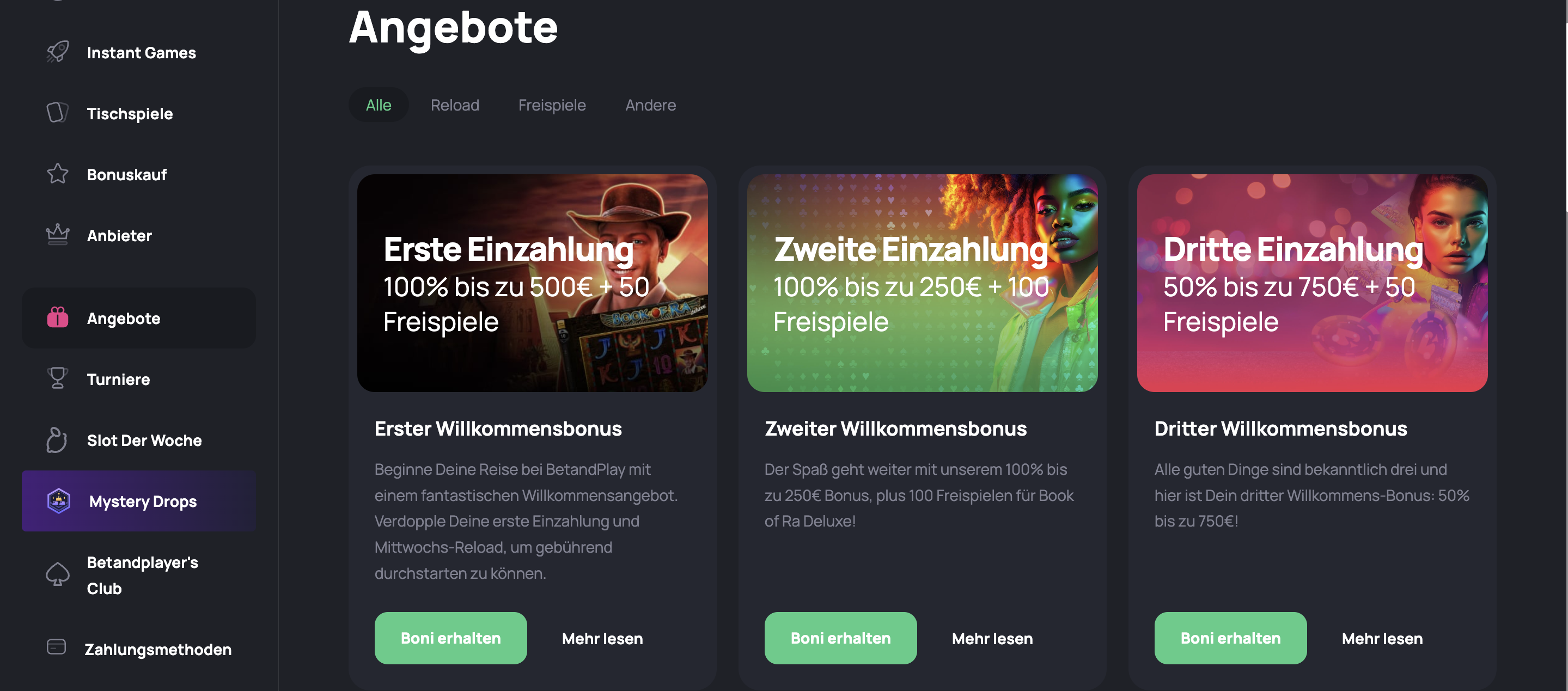Show the Andere offers tab

(x=651, y=105)
